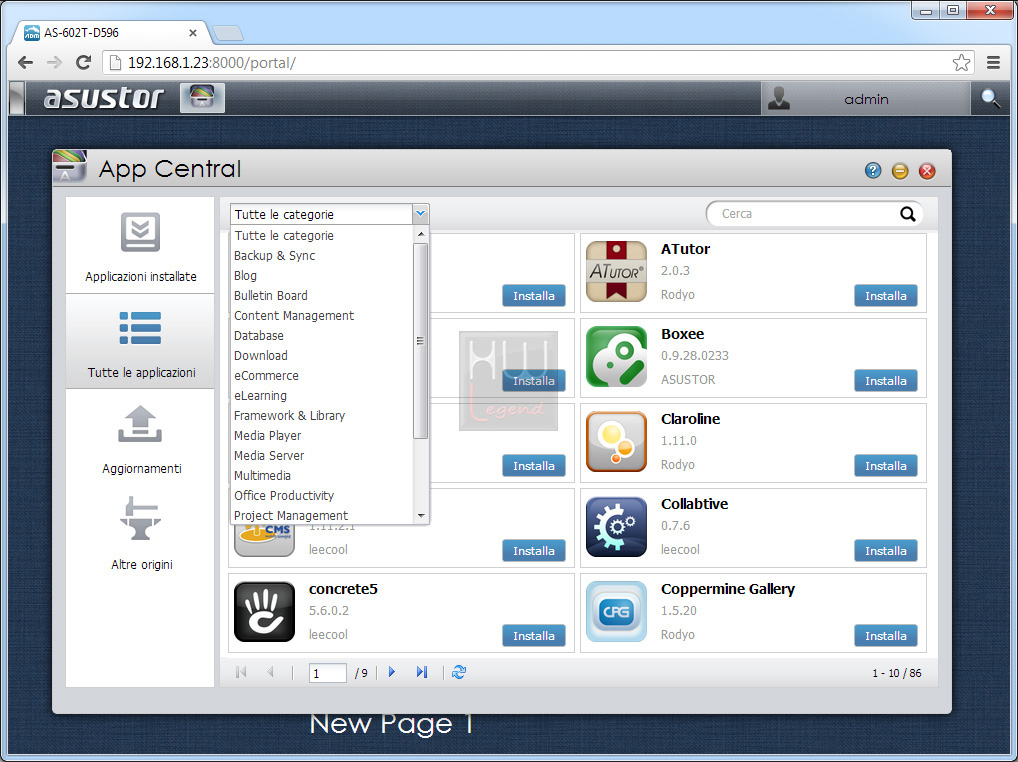Click the ATutor app icon
Image resolution: width=1018 pixels, height=762 pixels.
point(616,271)
